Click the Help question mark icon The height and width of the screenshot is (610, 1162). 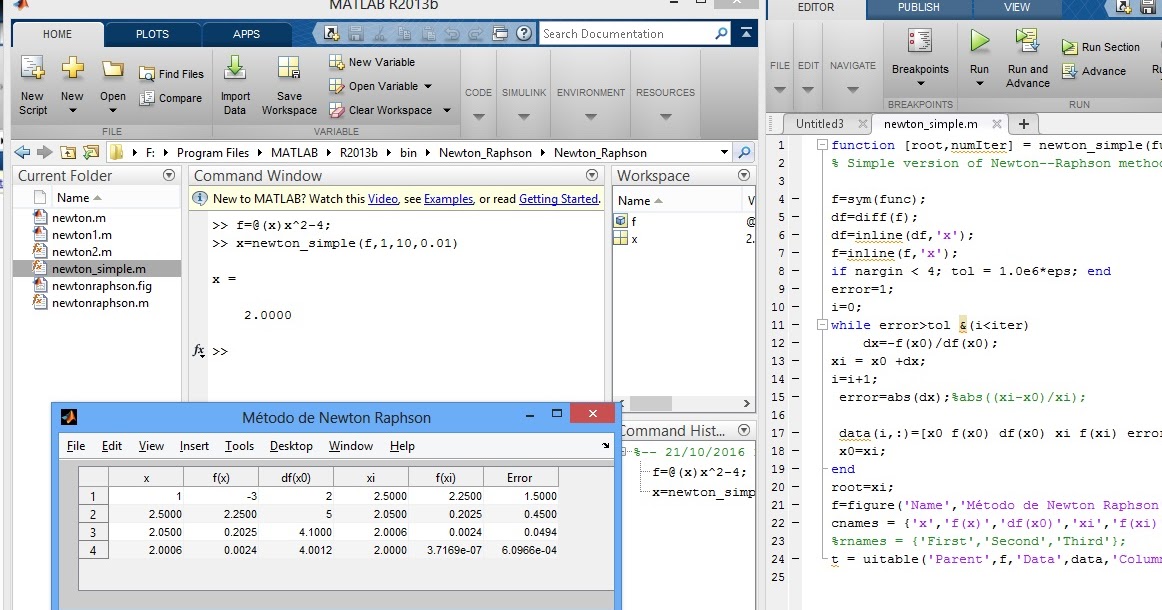coord(524,33)
